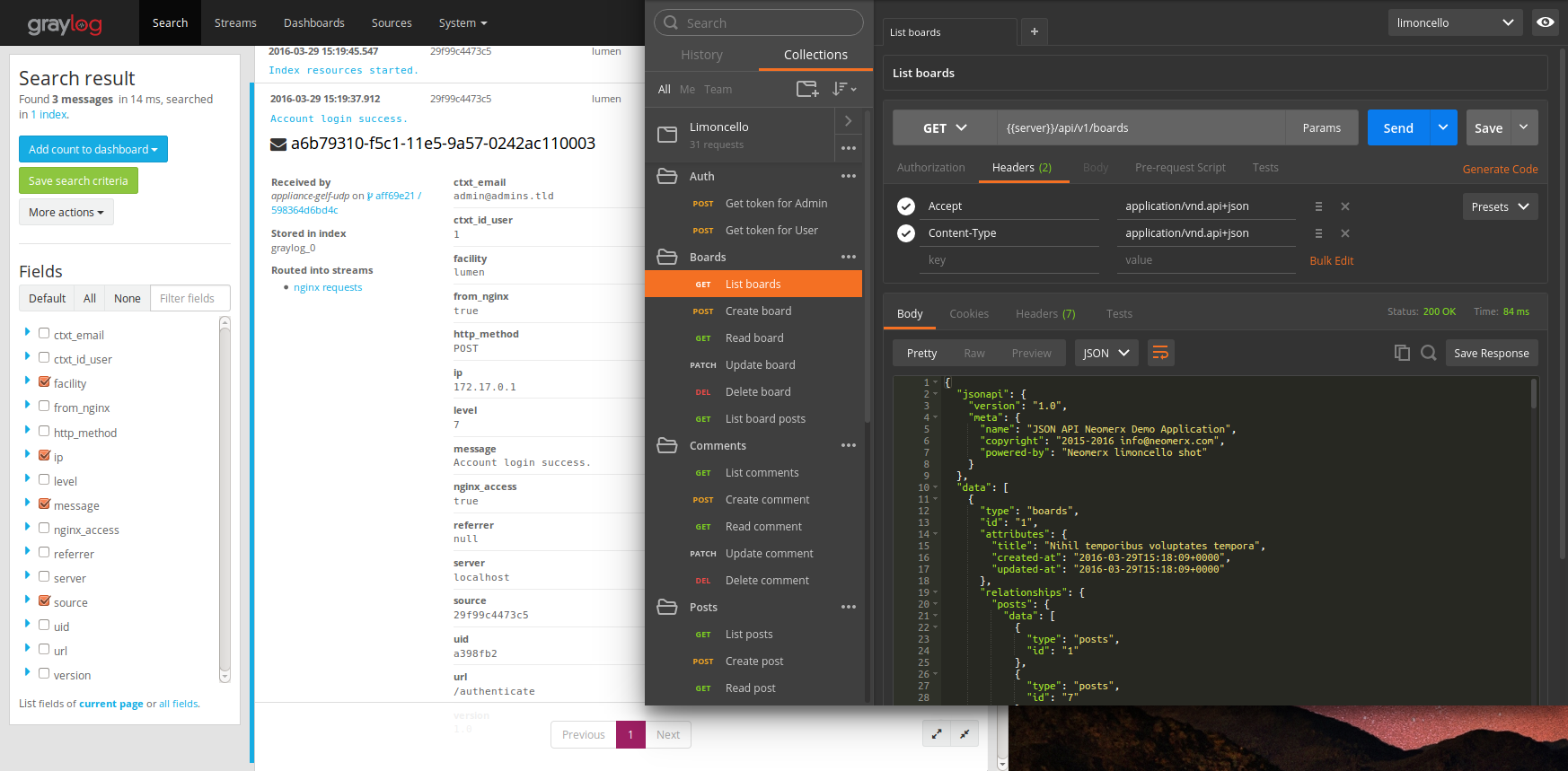
Task: Expand Limoncello collection details chevron
Action: pos(849,120)
